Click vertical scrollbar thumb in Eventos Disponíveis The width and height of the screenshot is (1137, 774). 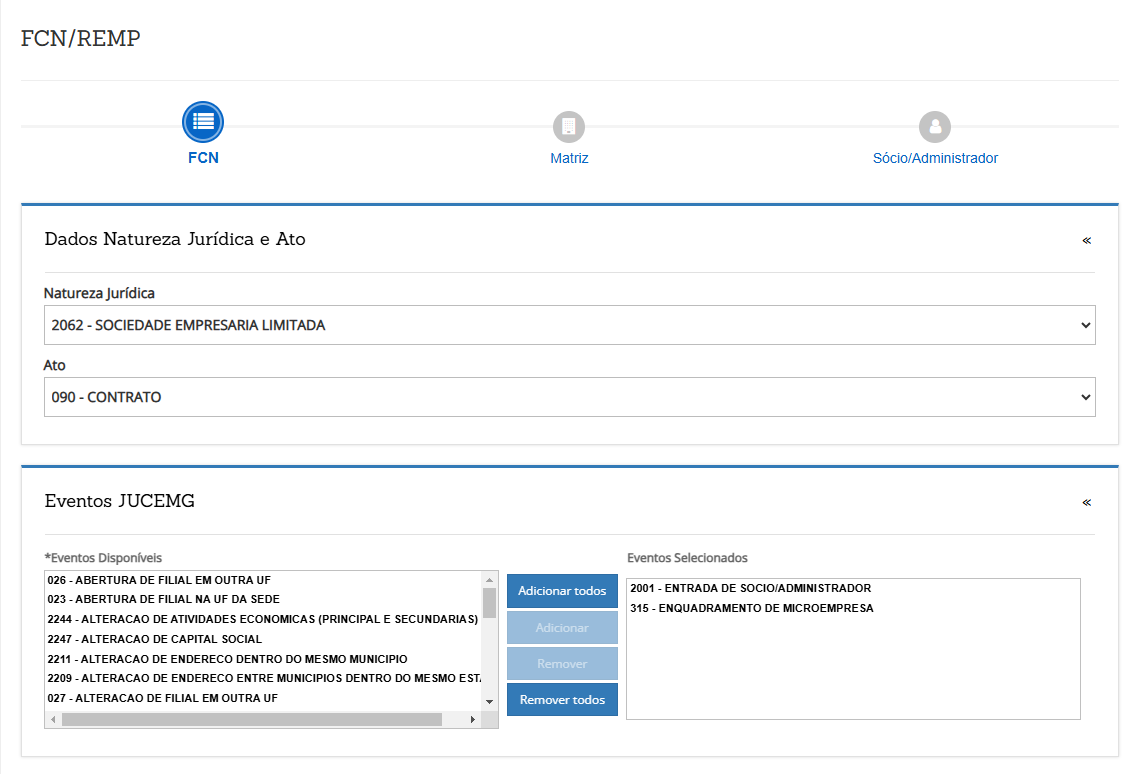click(x=489, y=603)
